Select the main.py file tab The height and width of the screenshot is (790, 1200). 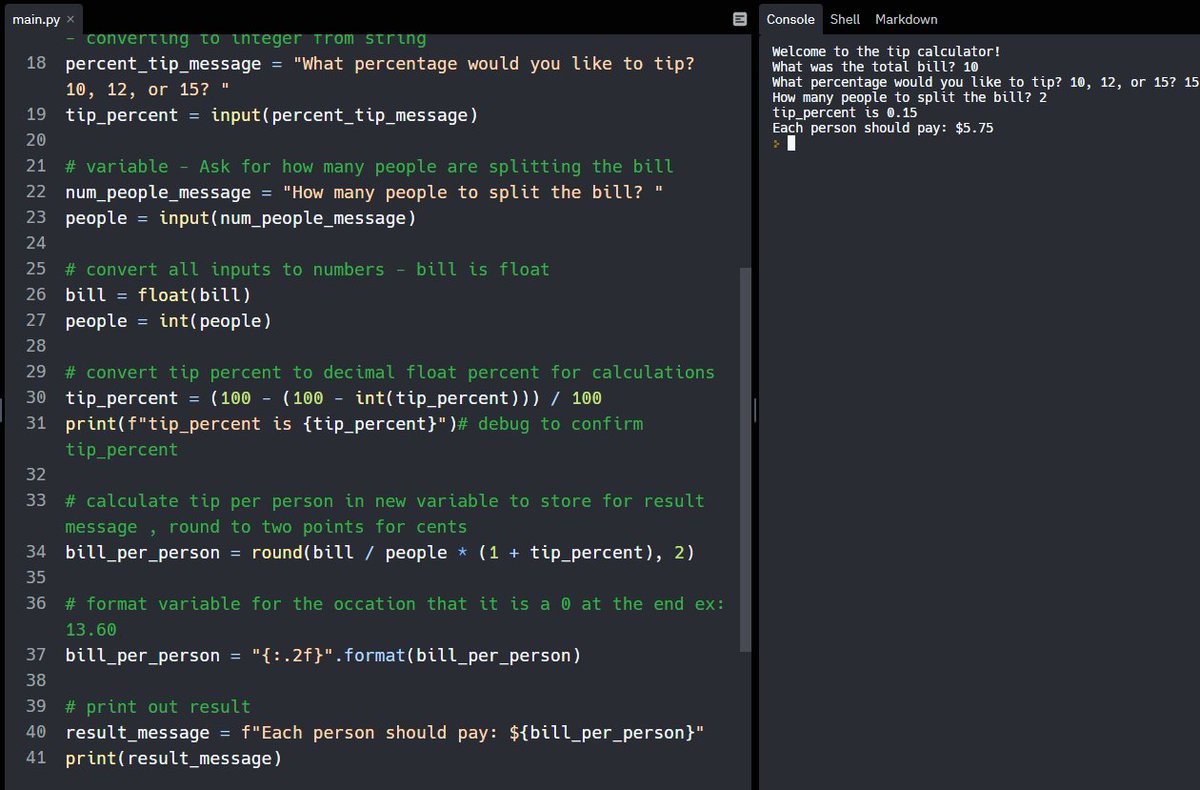tap(43, 19)
